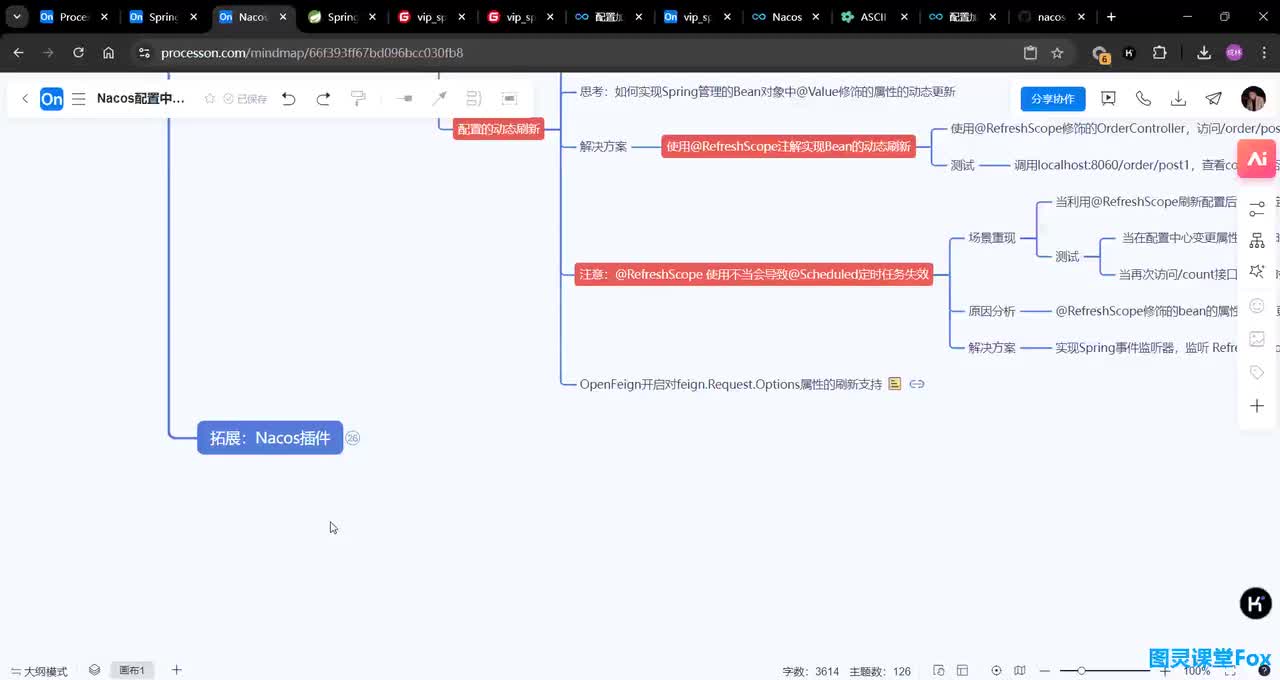
Task: Click the zoom slider handle
Action: (x=1081, y=671)
